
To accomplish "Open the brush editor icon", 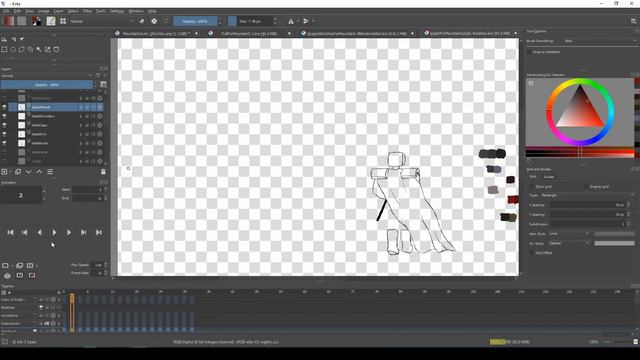I will (51, 21).
